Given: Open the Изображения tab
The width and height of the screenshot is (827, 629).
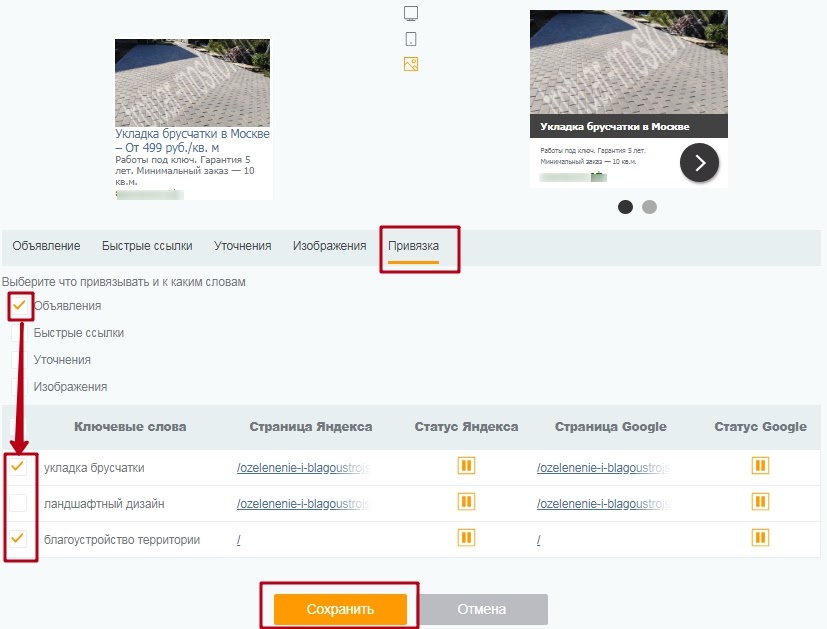Looking at the screenshot, I should [x=329, y=246].
